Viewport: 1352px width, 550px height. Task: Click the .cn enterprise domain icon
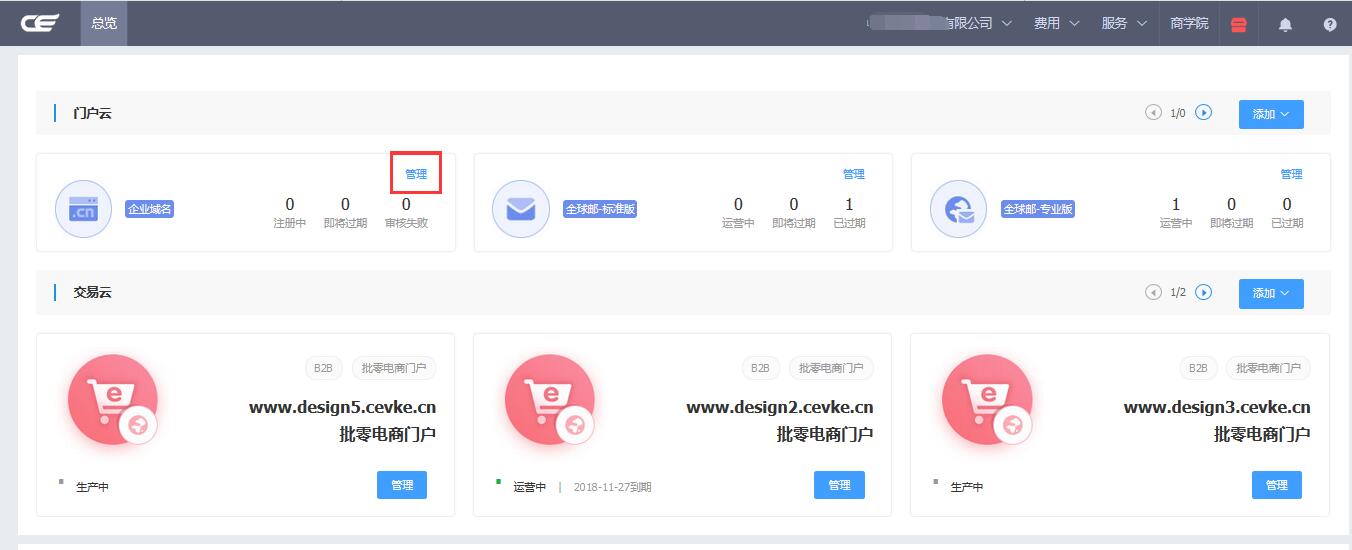pos(83,209)
